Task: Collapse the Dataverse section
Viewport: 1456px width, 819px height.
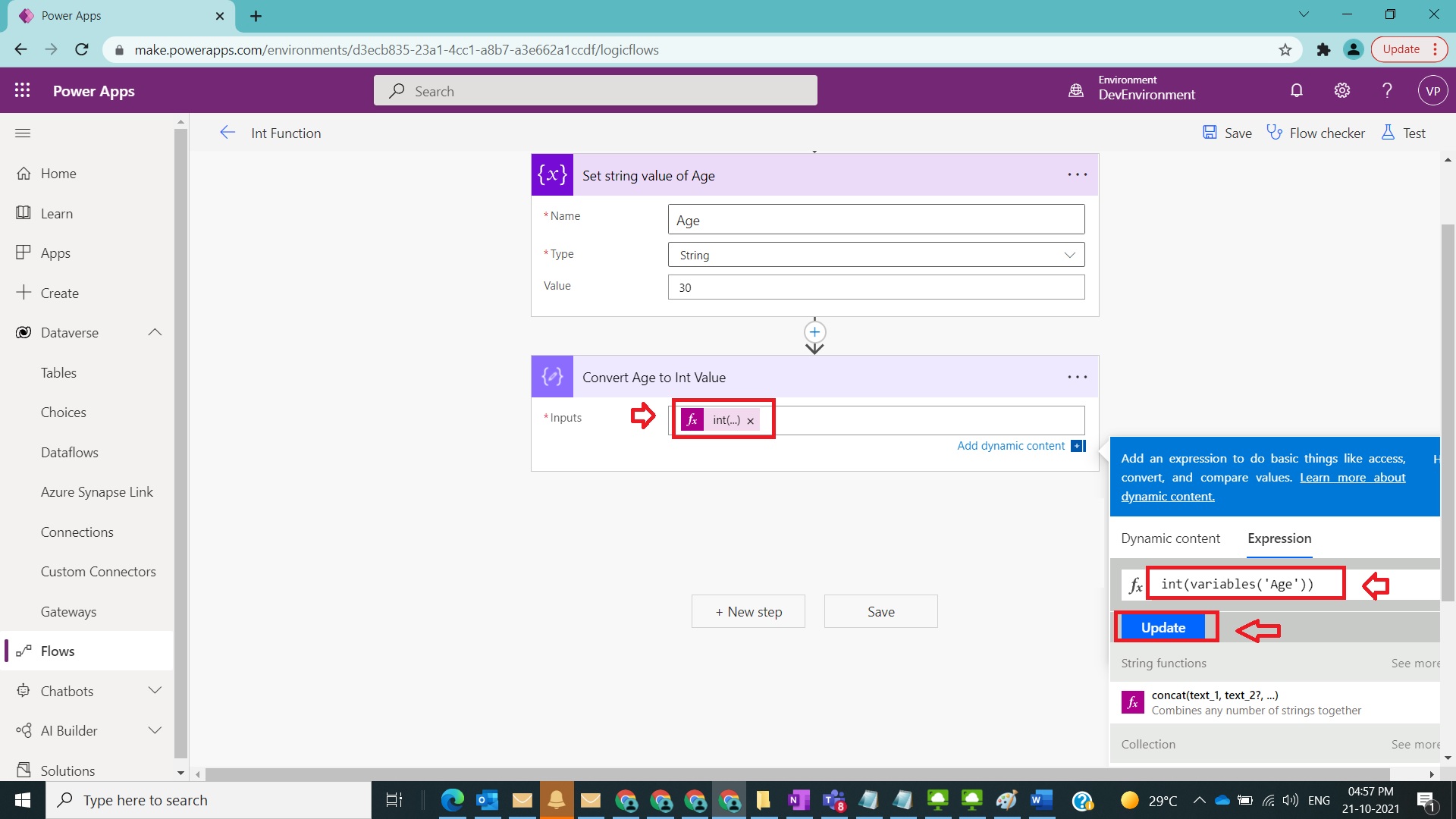Action: [x=155, y=332]
